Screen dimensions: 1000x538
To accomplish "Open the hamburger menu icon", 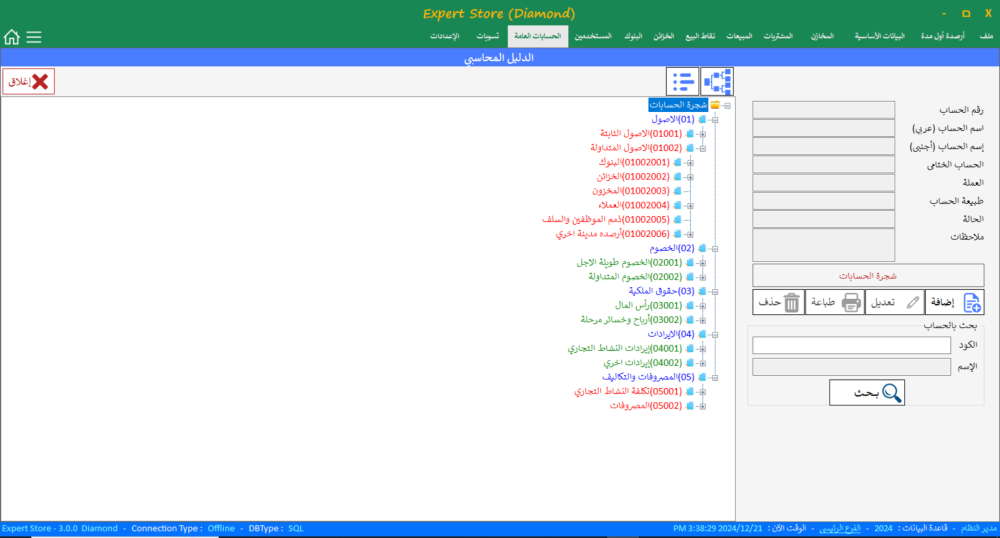I will pyautogui.click(x=34, y=37).
